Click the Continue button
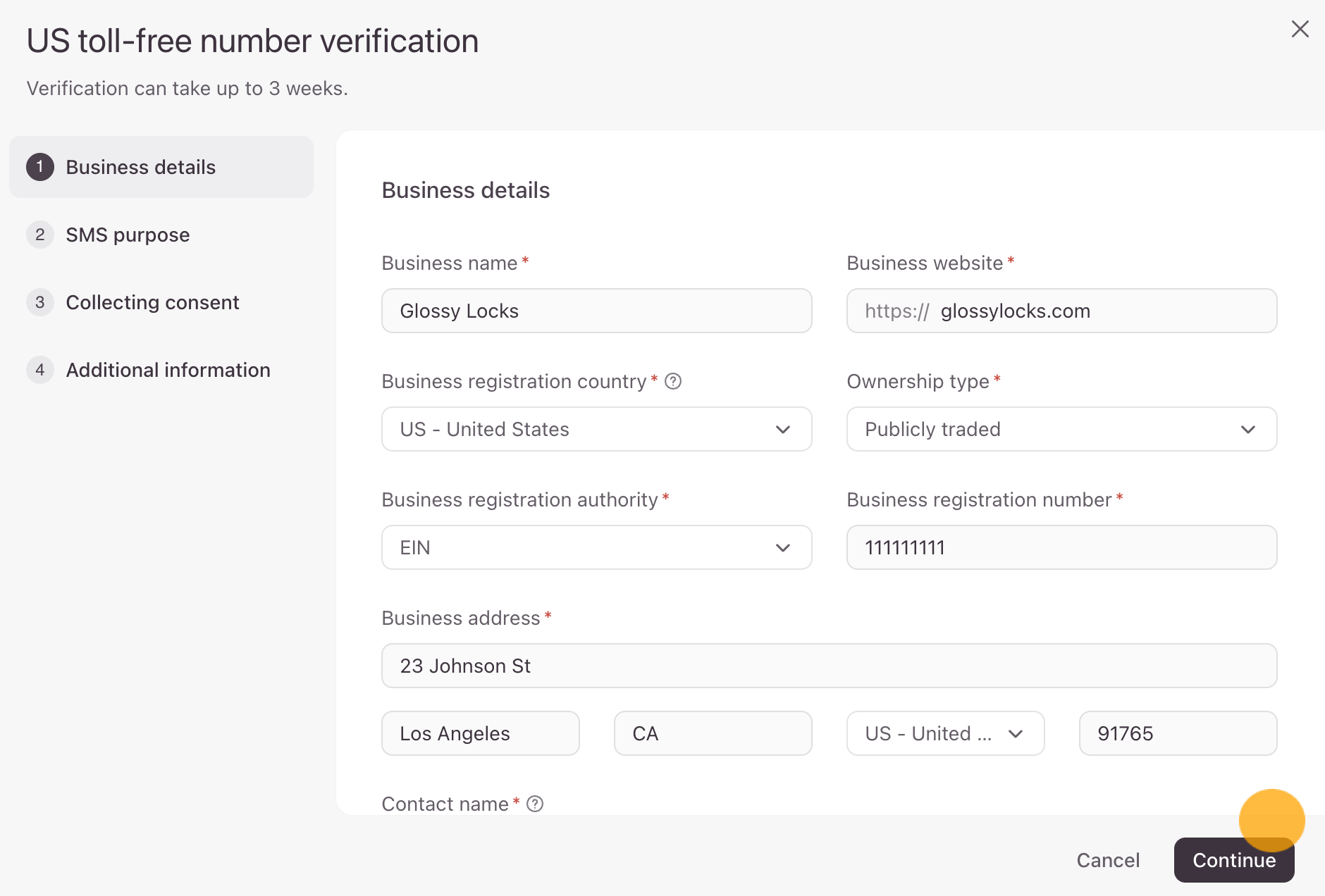1325x896 pixels. click(1234, 860)
